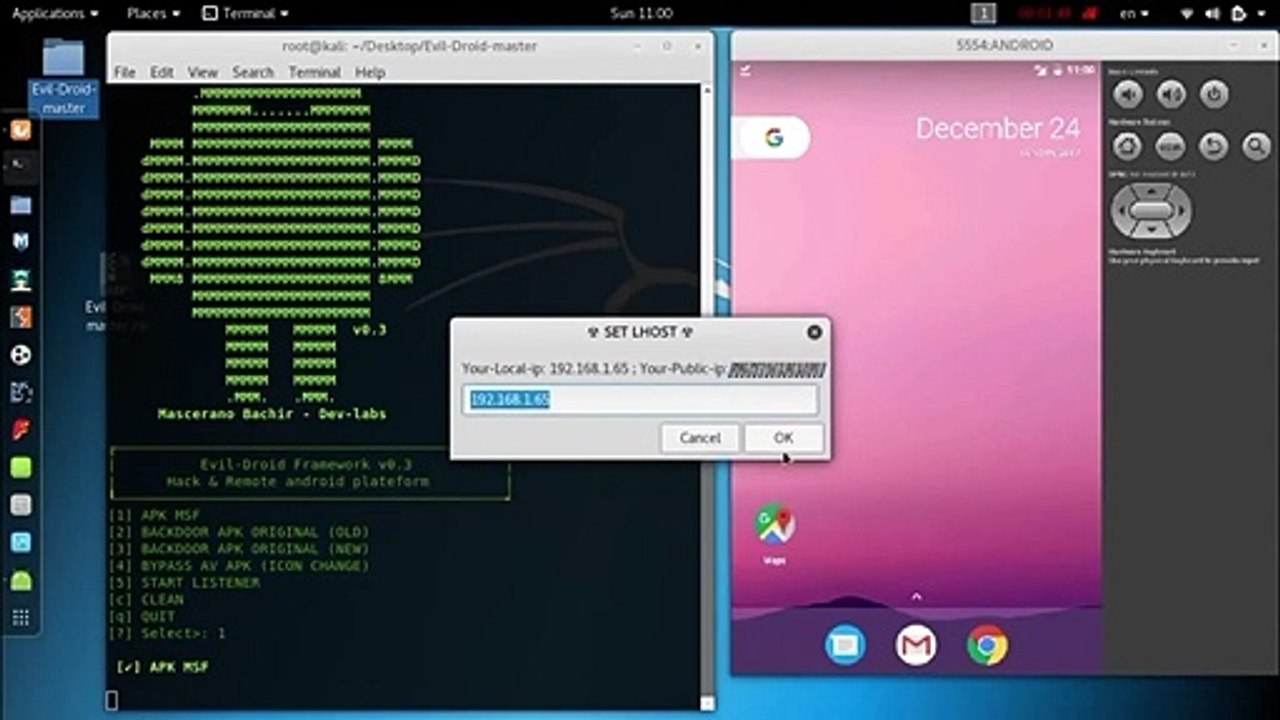This screenshot has height=720, width=1280.
Task: Click the "[5] START LISTENER" terminal line
Action: [184, 583]
